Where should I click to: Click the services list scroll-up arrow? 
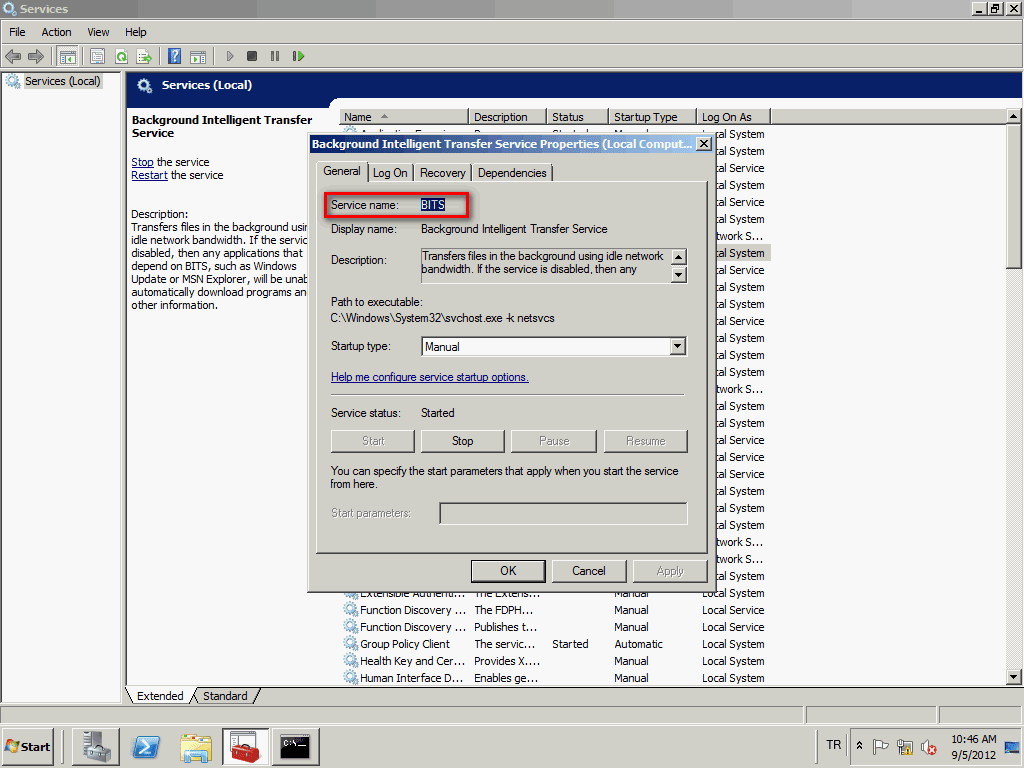tap(1014, 116)
